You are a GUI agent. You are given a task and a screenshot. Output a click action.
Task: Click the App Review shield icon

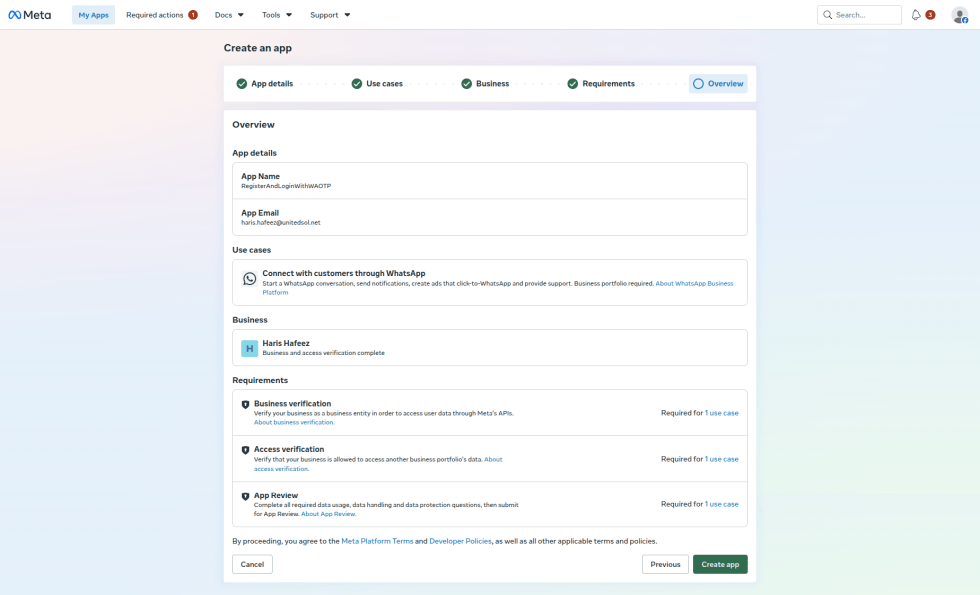pos(245,496)
